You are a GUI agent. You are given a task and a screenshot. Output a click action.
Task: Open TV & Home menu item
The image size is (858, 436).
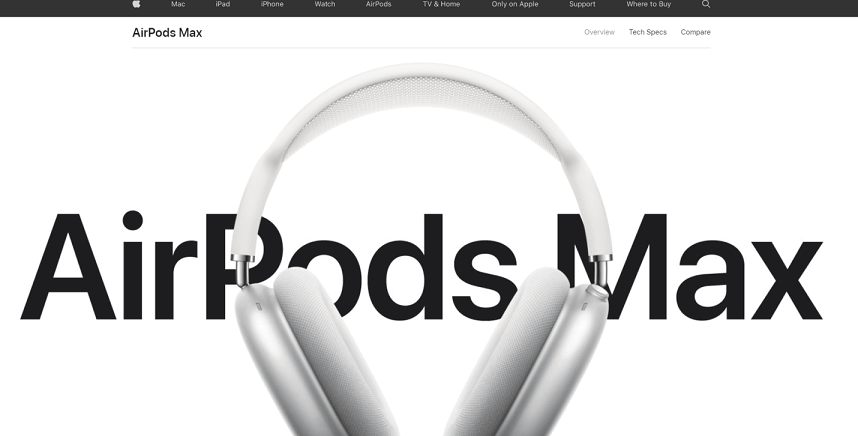pyautogui.click(x=441, y=4)
